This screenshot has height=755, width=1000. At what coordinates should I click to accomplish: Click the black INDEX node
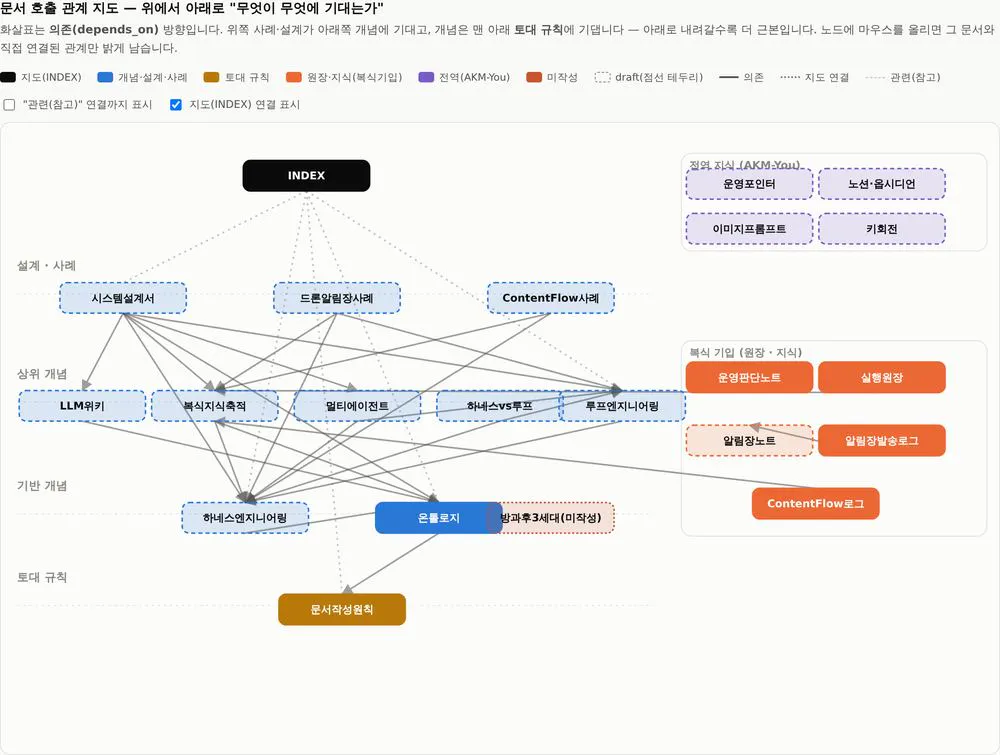click(306, 175)
